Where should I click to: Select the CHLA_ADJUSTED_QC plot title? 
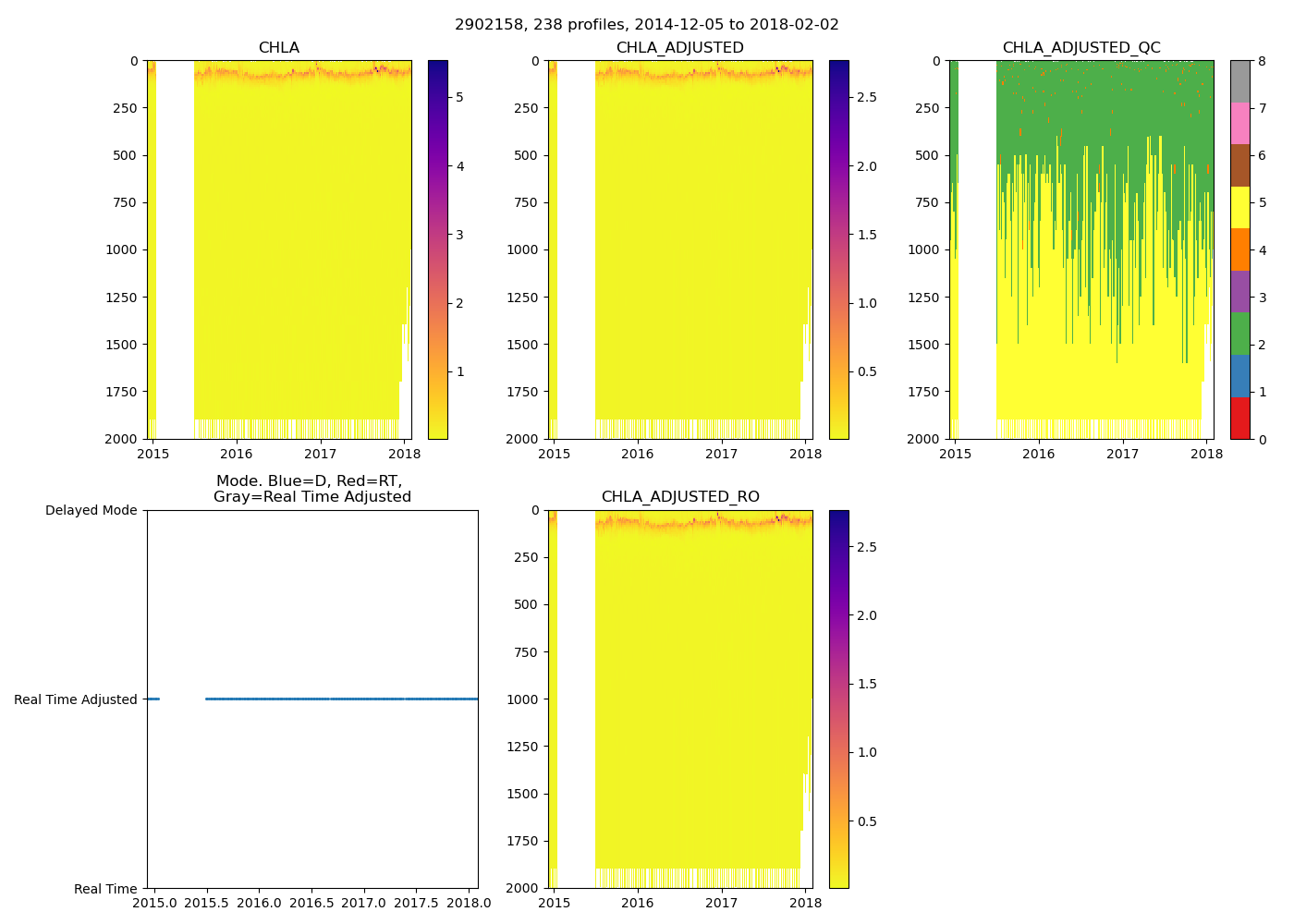coord(1080,48)
